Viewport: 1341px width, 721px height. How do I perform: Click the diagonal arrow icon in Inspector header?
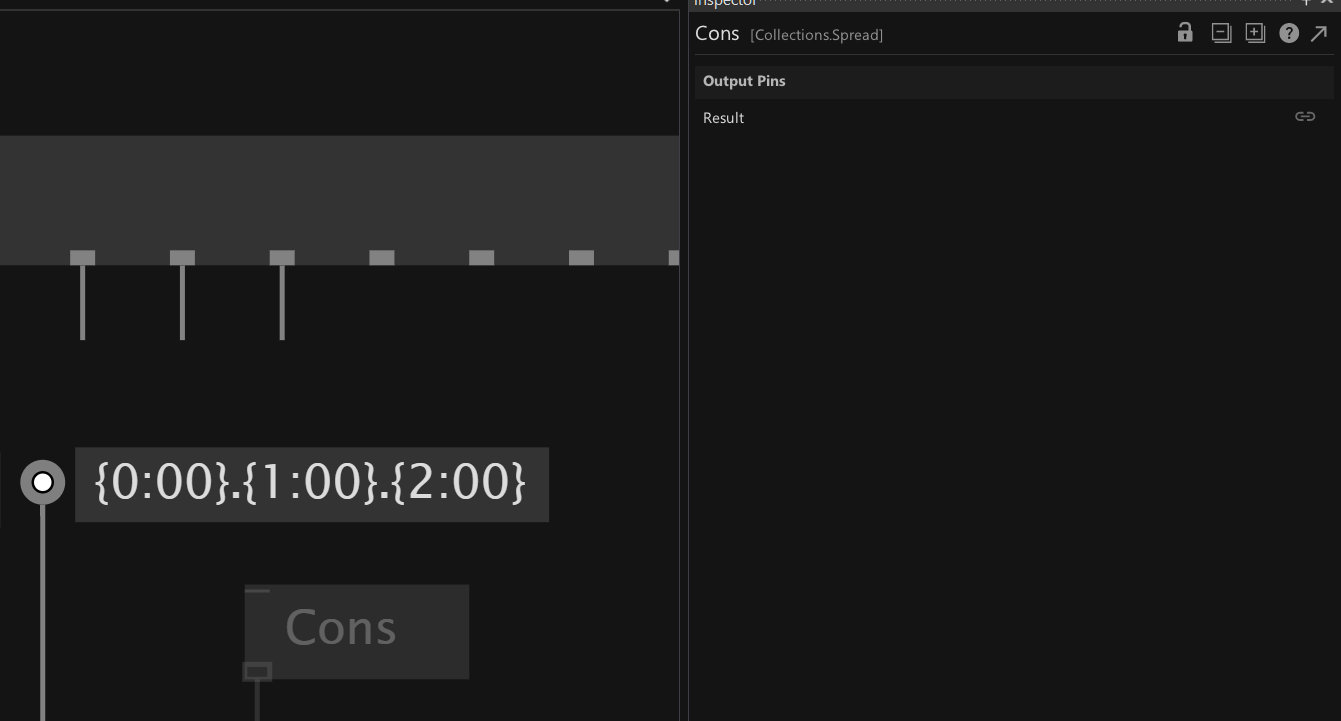click(x=1319, y=34)
